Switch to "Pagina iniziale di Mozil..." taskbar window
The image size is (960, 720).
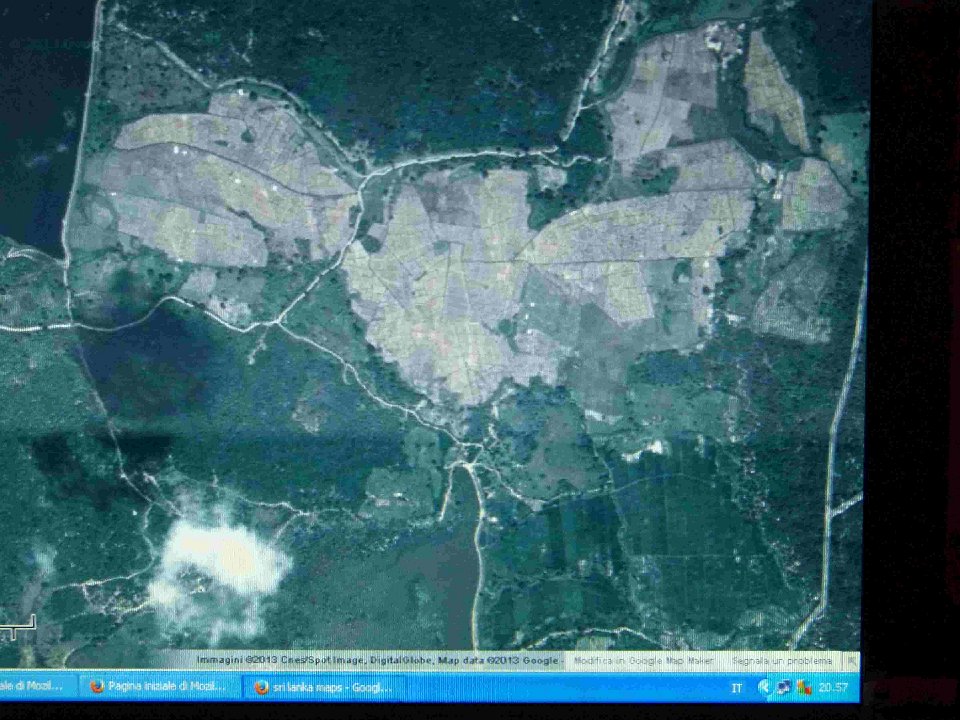(161, 688)
